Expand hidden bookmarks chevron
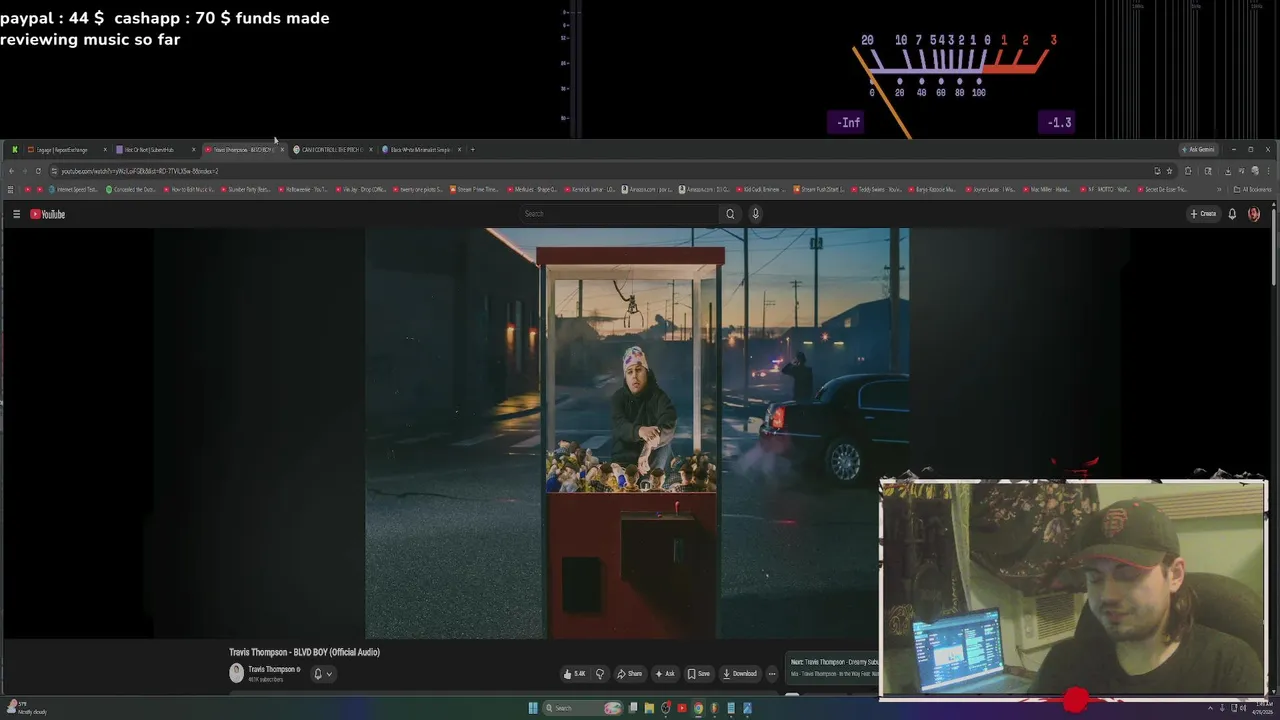This screenshot has width=1280, height=720. [1221, 189]
